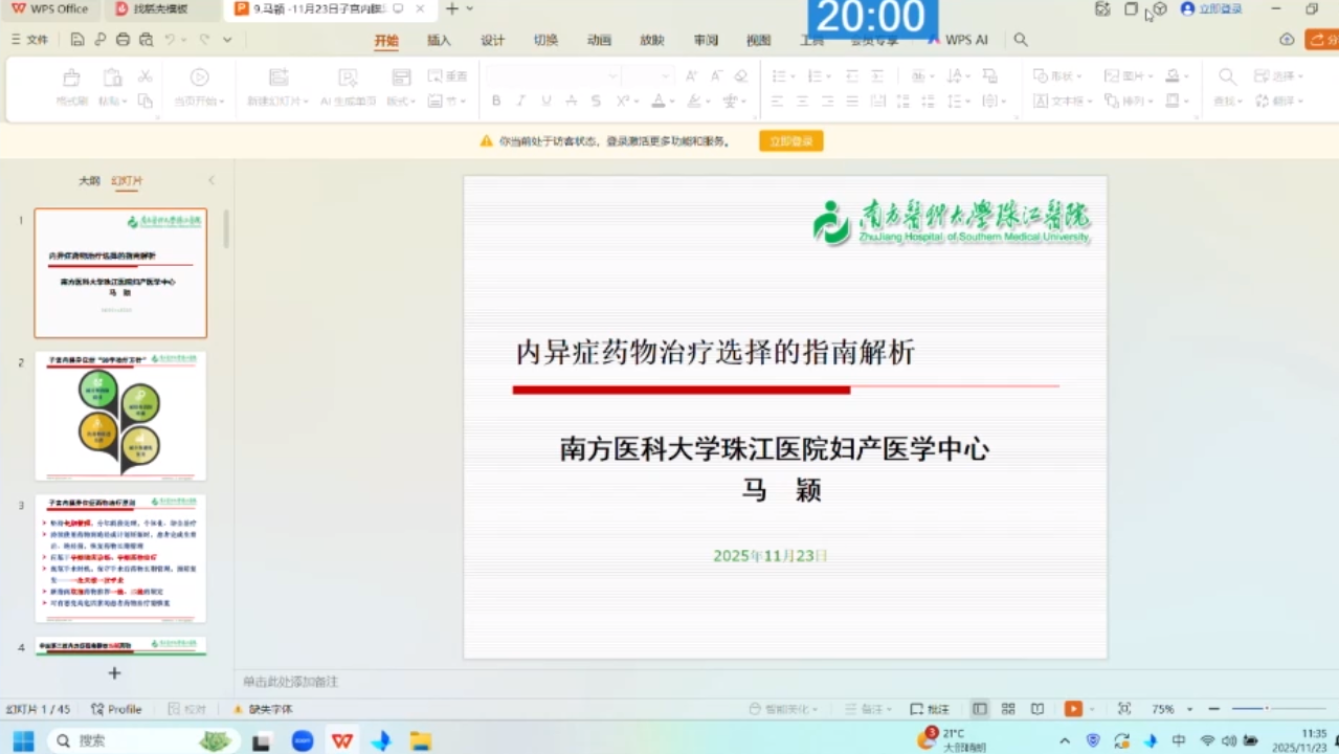The width and height of the screenshot is (1339, 754).
Task: Click the Print icon in quick access toolbar
Action: (123, 40)
